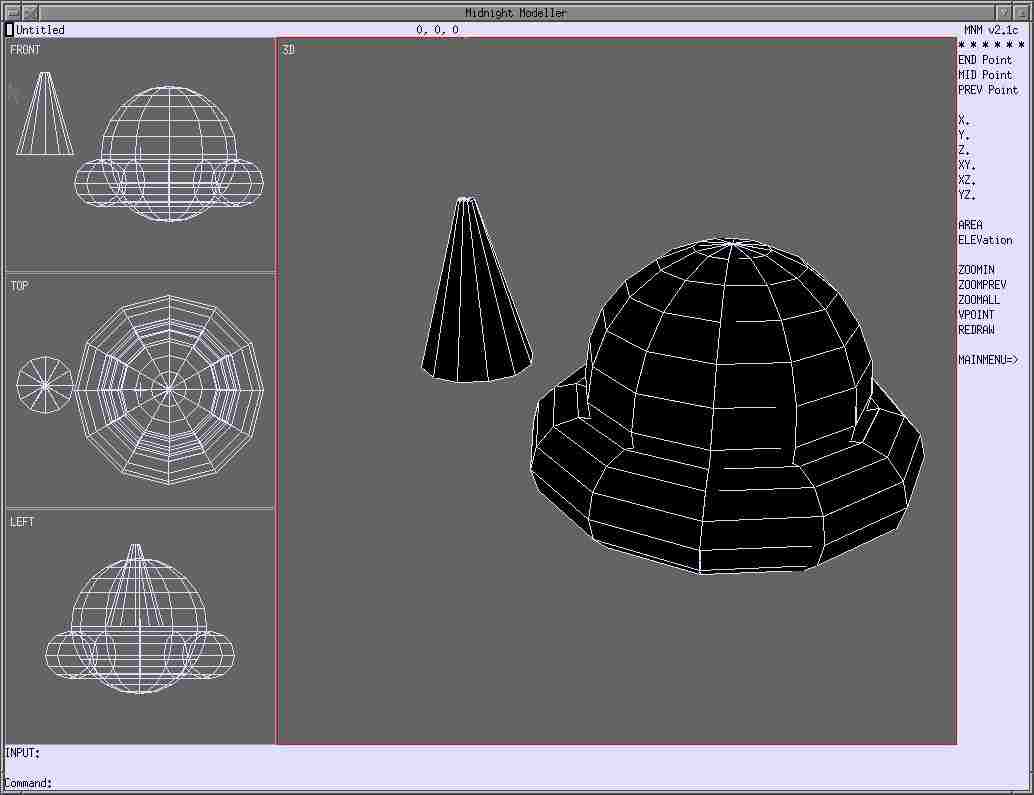This screenshot has width=1034, height=795.
Task: Click the YZ. plane filter
Action: point(966,195)
